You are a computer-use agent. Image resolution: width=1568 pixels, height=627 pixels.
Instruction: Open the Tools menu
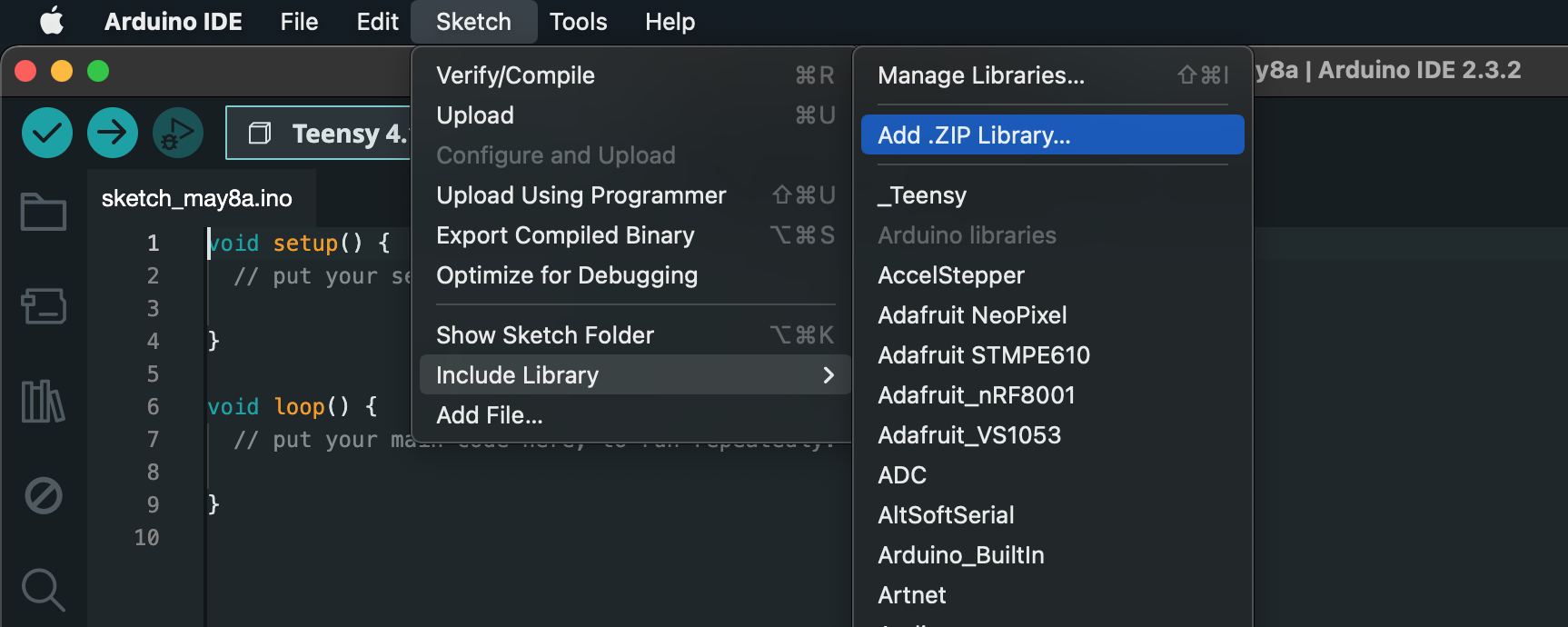[x=578, y=22]
